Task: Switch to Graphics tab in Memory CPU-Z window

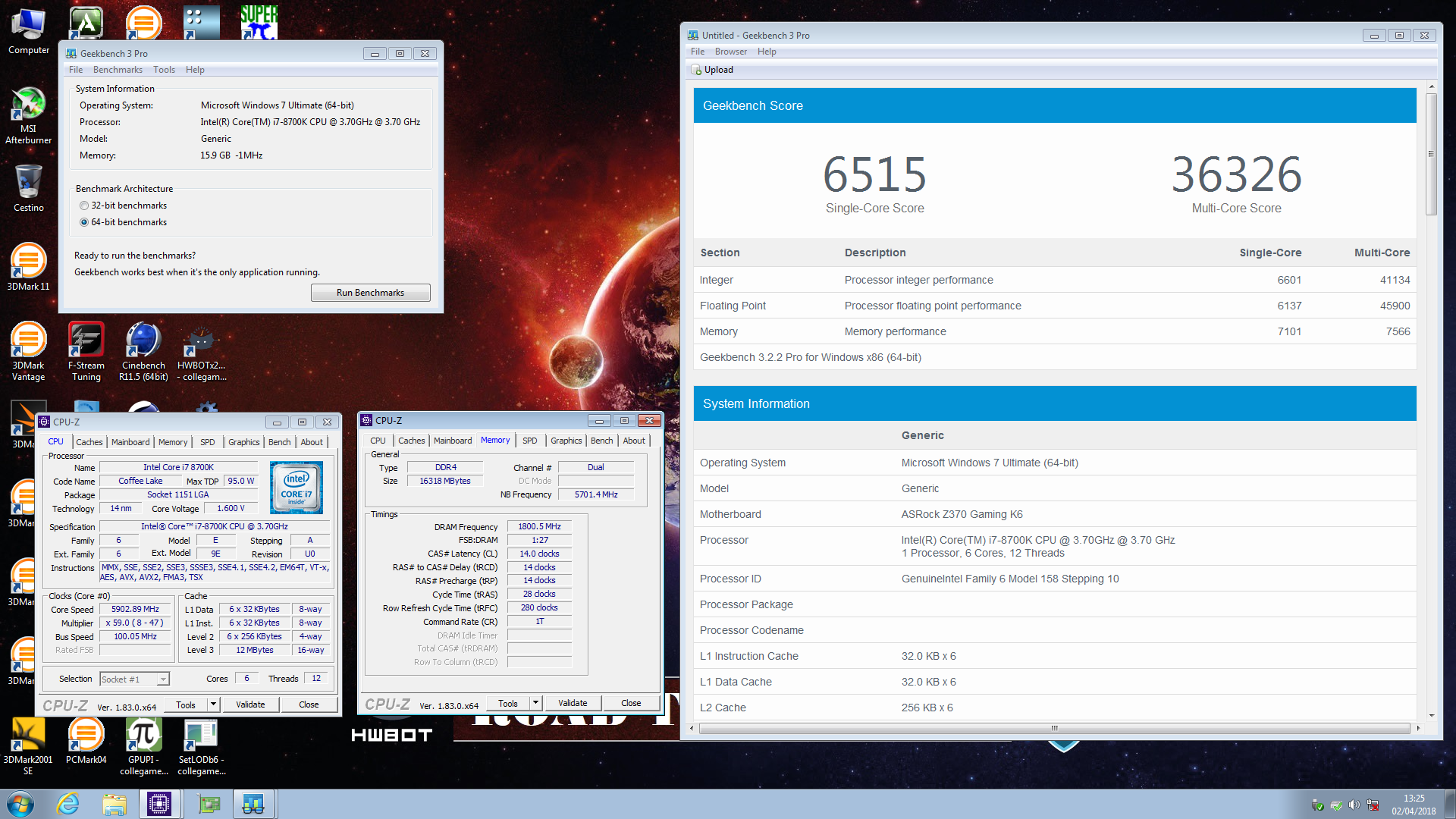Action: coord(566,441)
